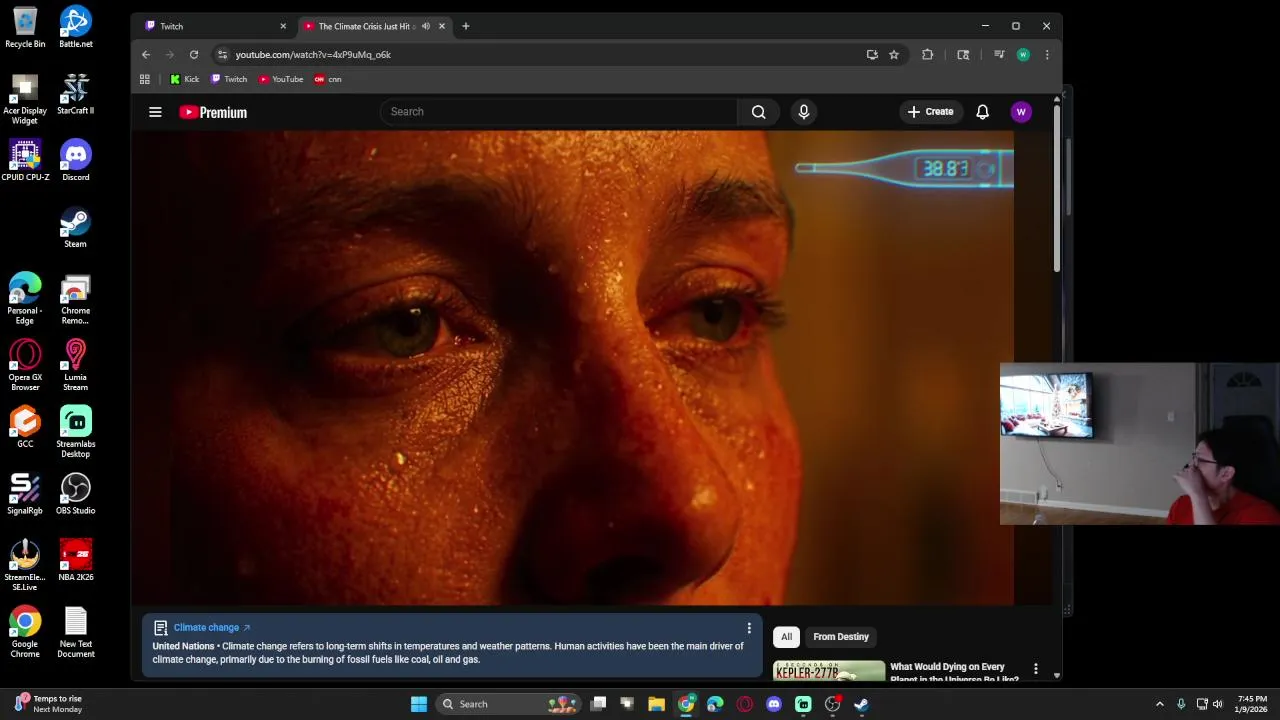Viewport: 1280px width, 720px height.
Task: Open Task View on taskbar
Action: point(598,704)
